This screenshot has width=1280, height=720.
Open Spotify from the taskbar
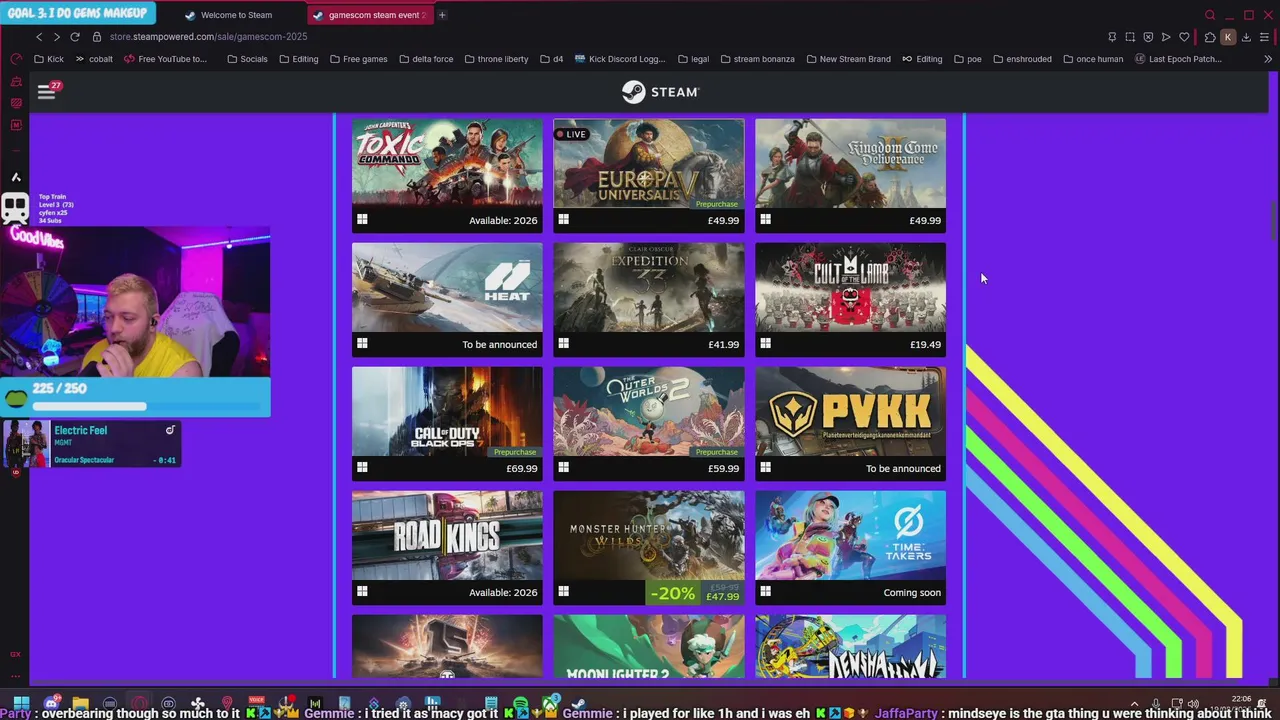(x=520, y=703)
